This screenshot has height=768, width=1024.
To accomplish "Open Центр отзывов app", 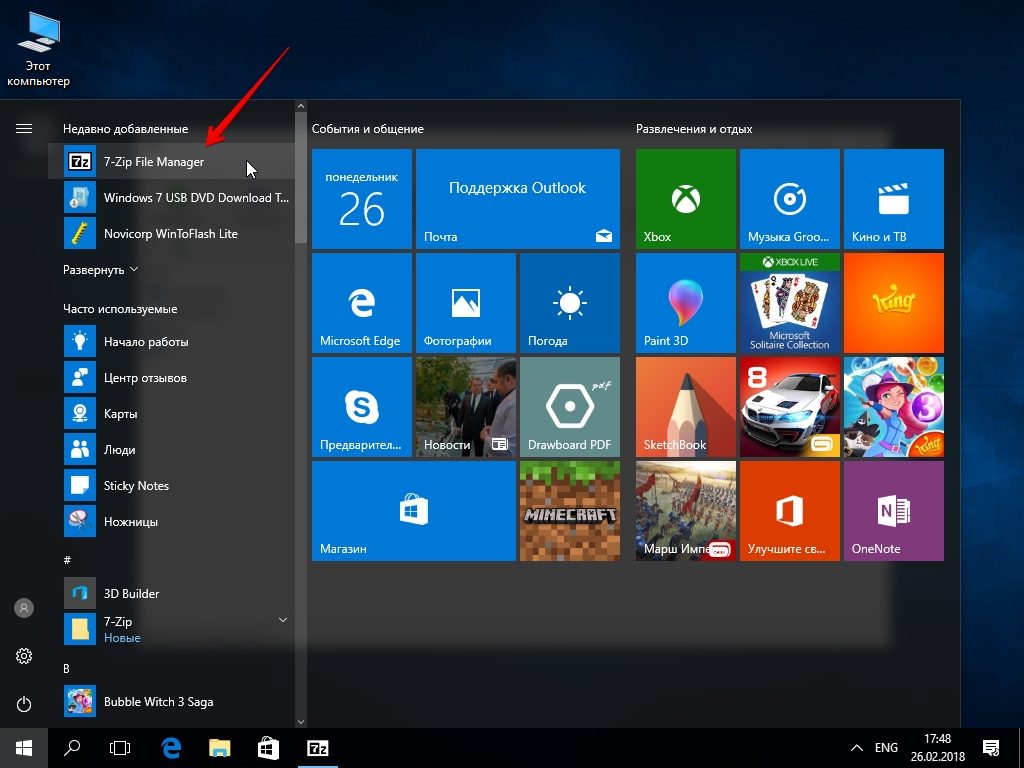I will tap(171, 377).
